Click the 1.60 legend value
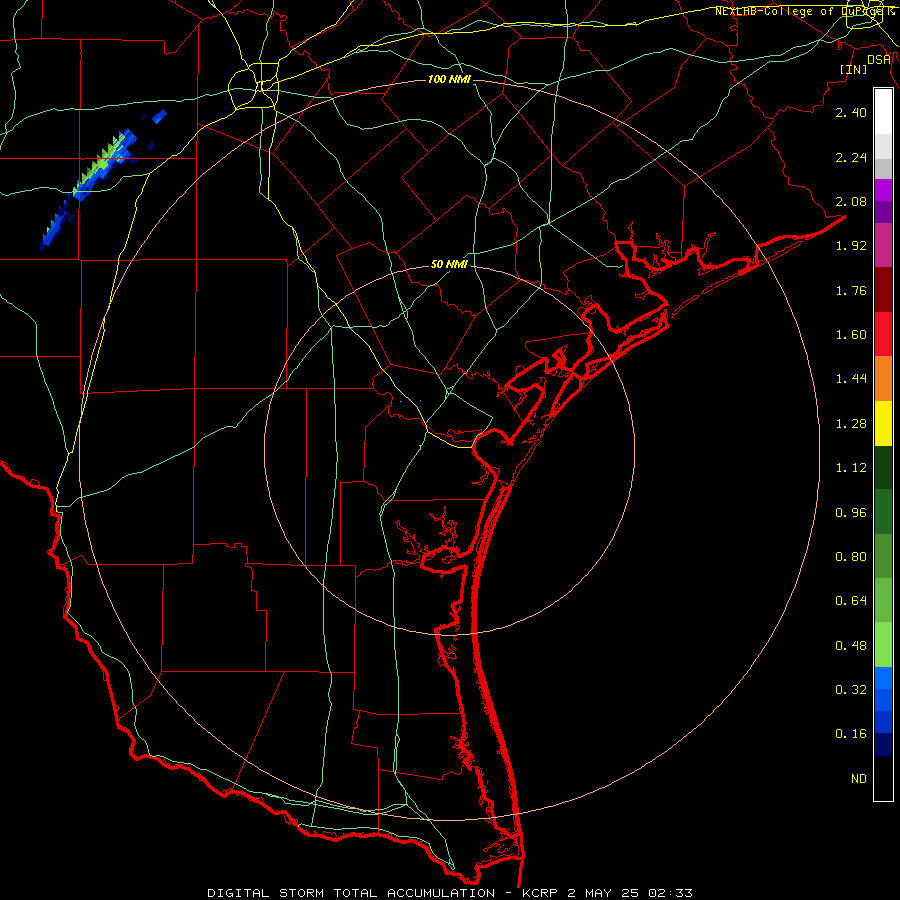The height and width of the screenshot is (900, 900). tap(851, 335)
